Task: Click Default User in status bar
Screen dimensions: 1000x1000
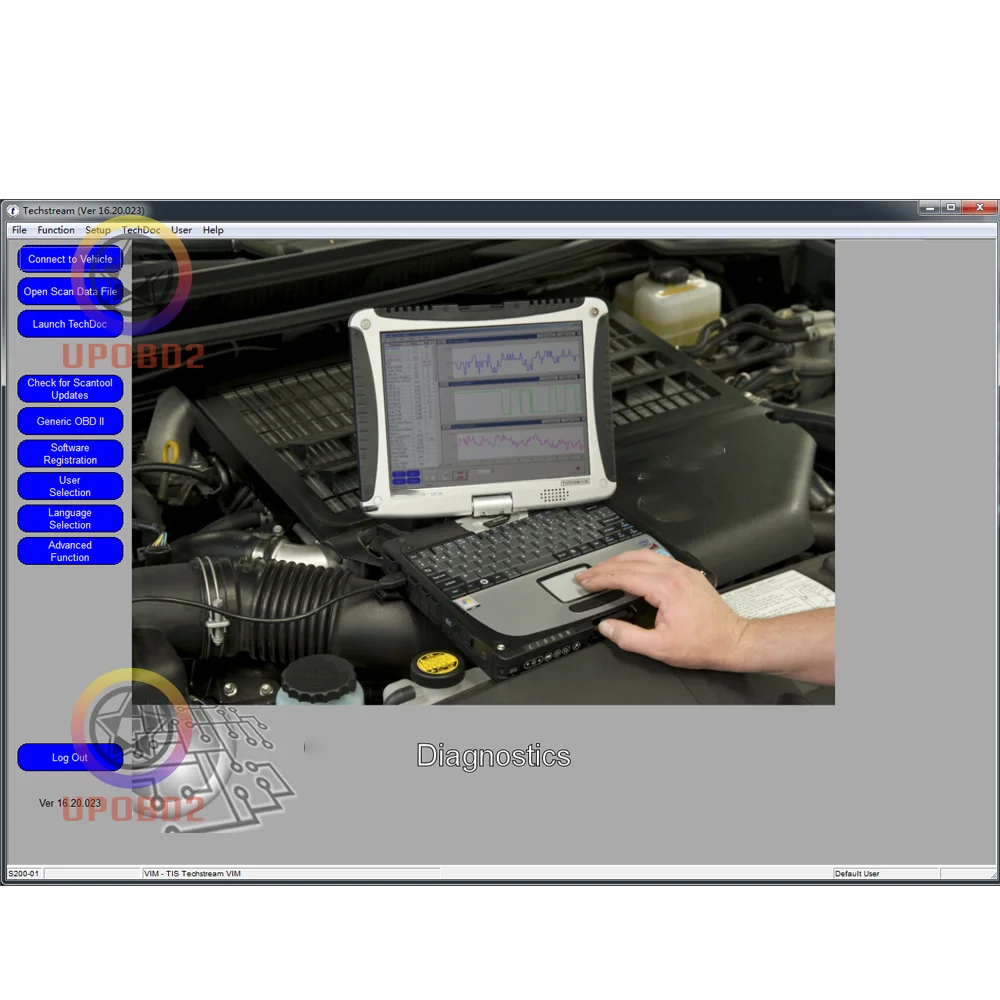Action: tap(857, 873)
